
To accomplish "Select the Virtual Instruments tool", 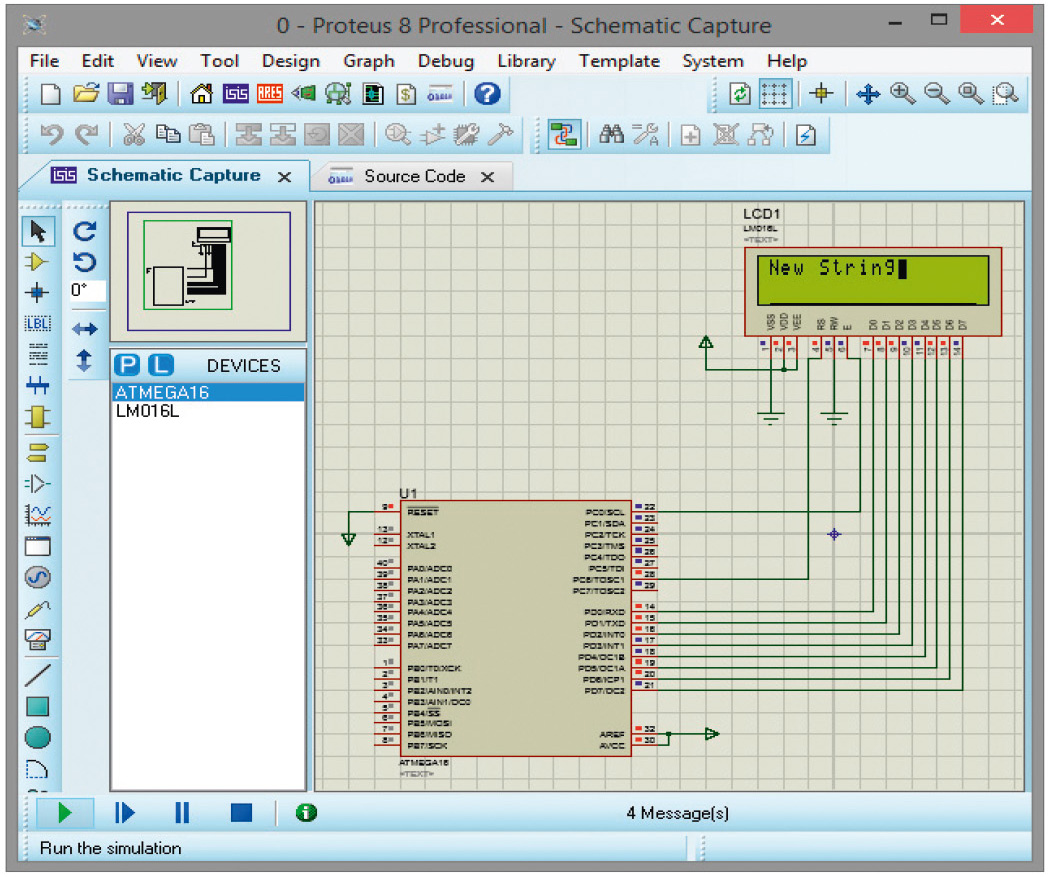I will click(x=37, y=640).
